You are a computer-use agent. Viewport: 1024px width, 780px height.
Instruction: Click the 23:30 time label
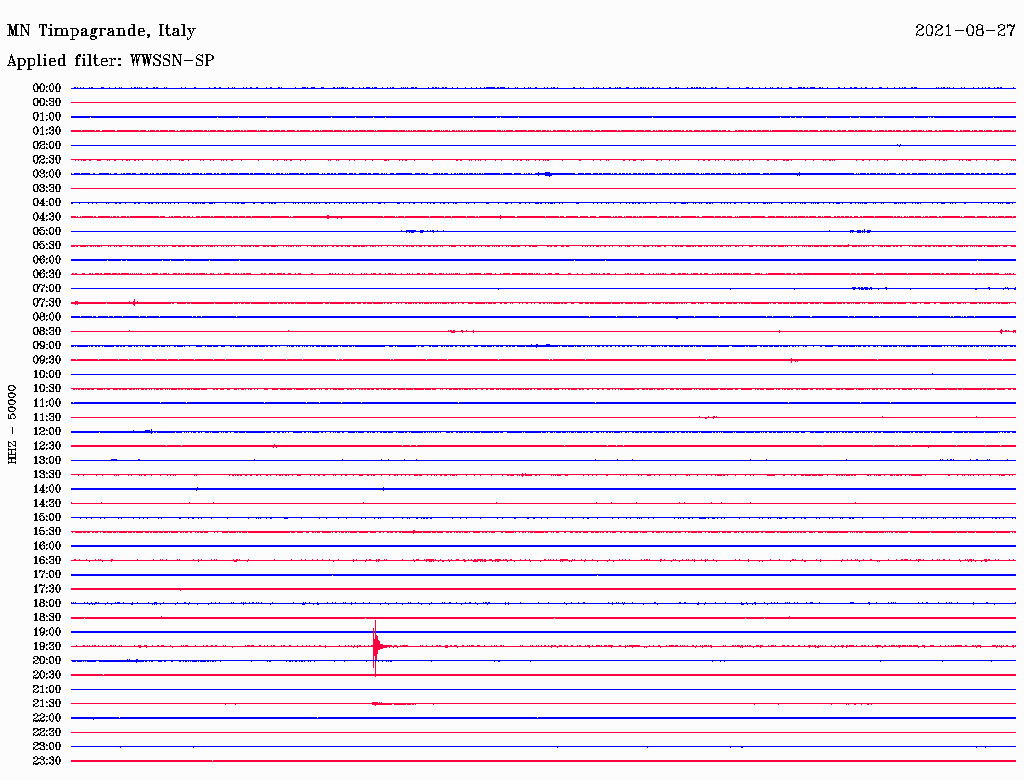(x=47, y=761)
